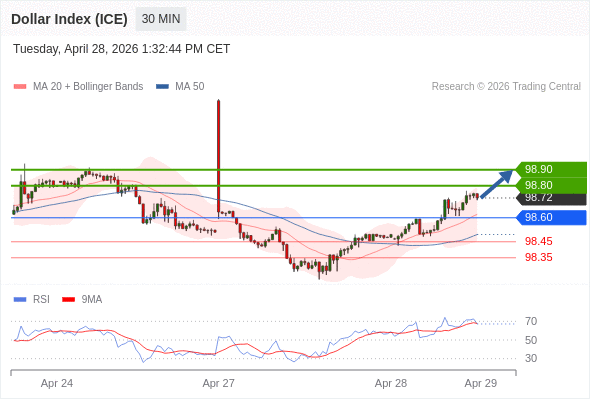The width and height of the screenshot is (590, 400).
Task: Click the green 98.90 resistance label
Action: pos(551,169)
